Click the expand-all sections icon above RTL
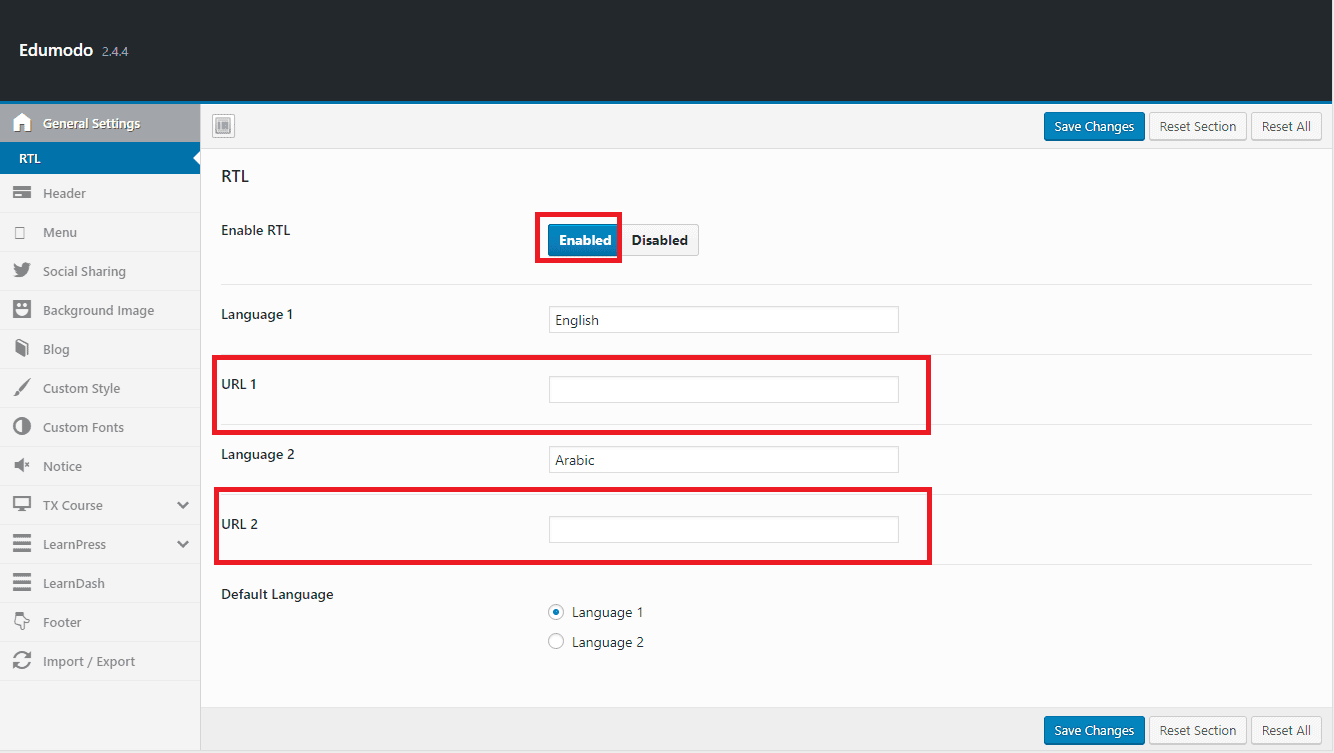1334x753 pixels. [223, 126]
